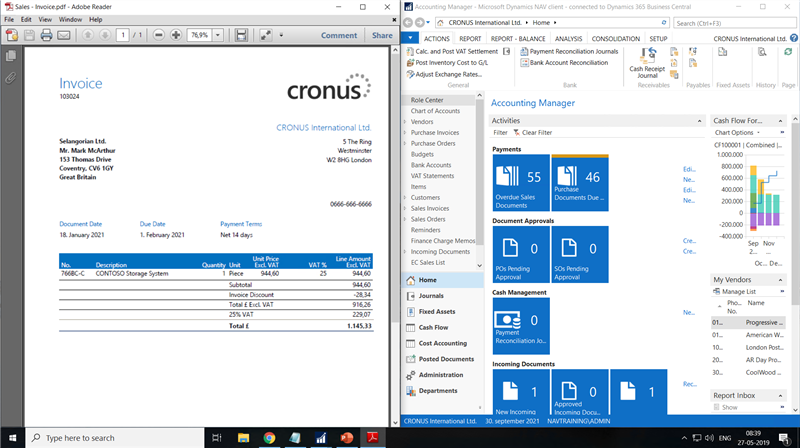This screenshot has height=448, width=800.
Task: Collapse the My Vendors part
Action: 780,280
